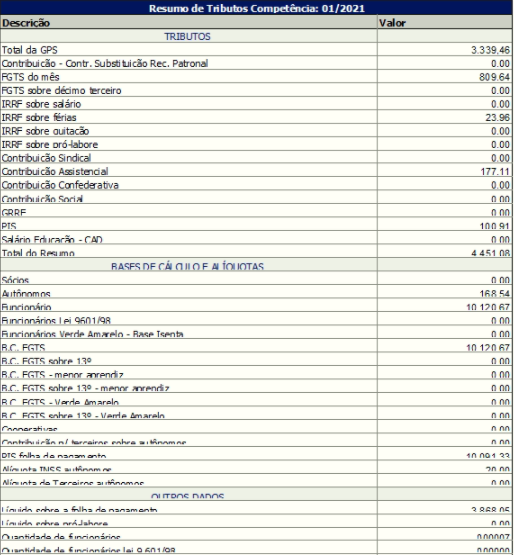Select the 'IRRF sobre pró-labore' row label
514x555 pixels.
[x=50, y=144]
